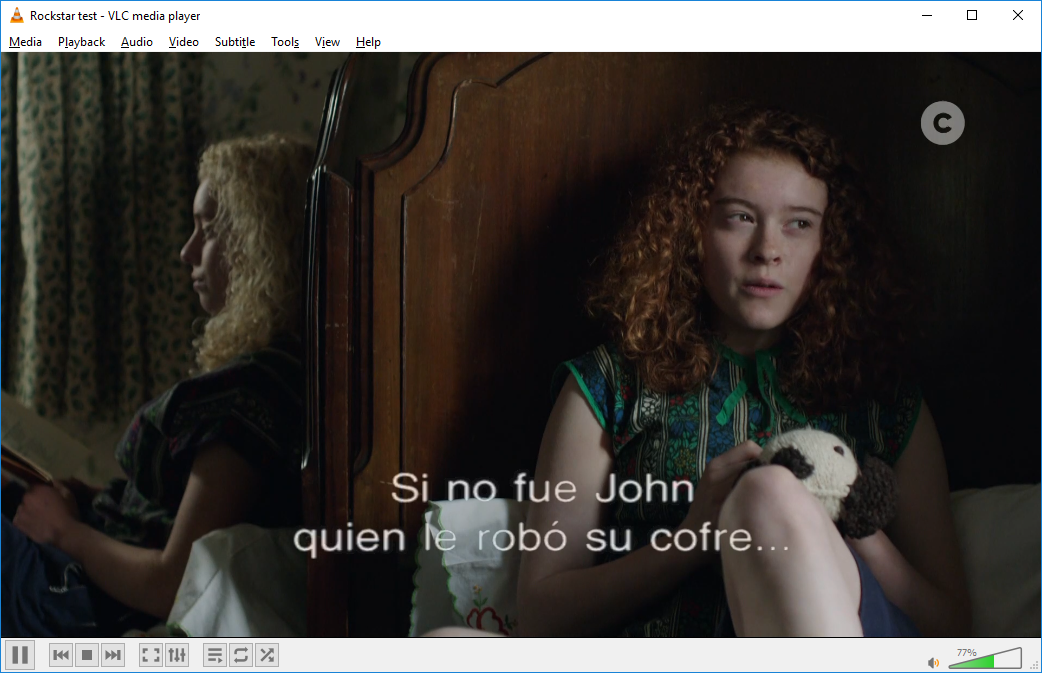The height and width of the screenshot is (673, 1042).
Task: Close the VLC media player window
Action: (1017, 15)
